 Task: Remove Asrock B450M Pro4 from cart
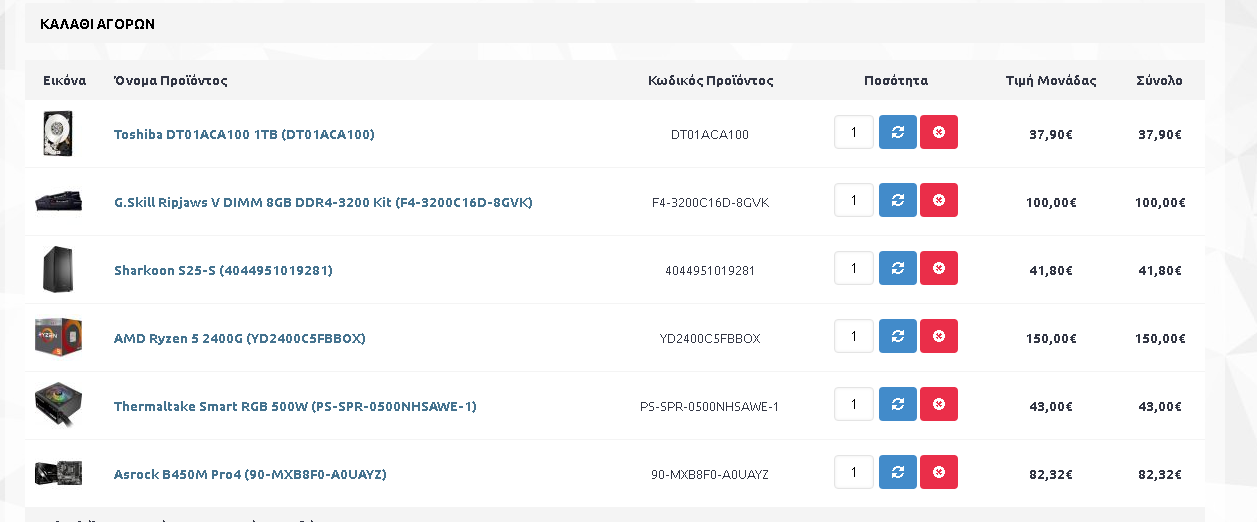click(938, 472)
